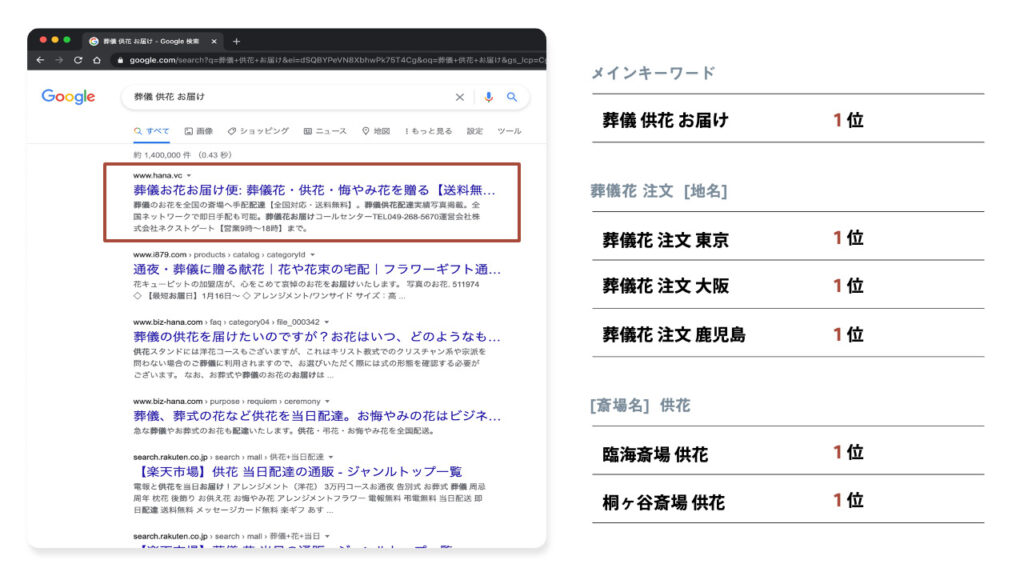Click the 1位 rank beside 臨海斎場 供花
The width and height of the screenshot is (1024, 576).
tap(848, 452)
